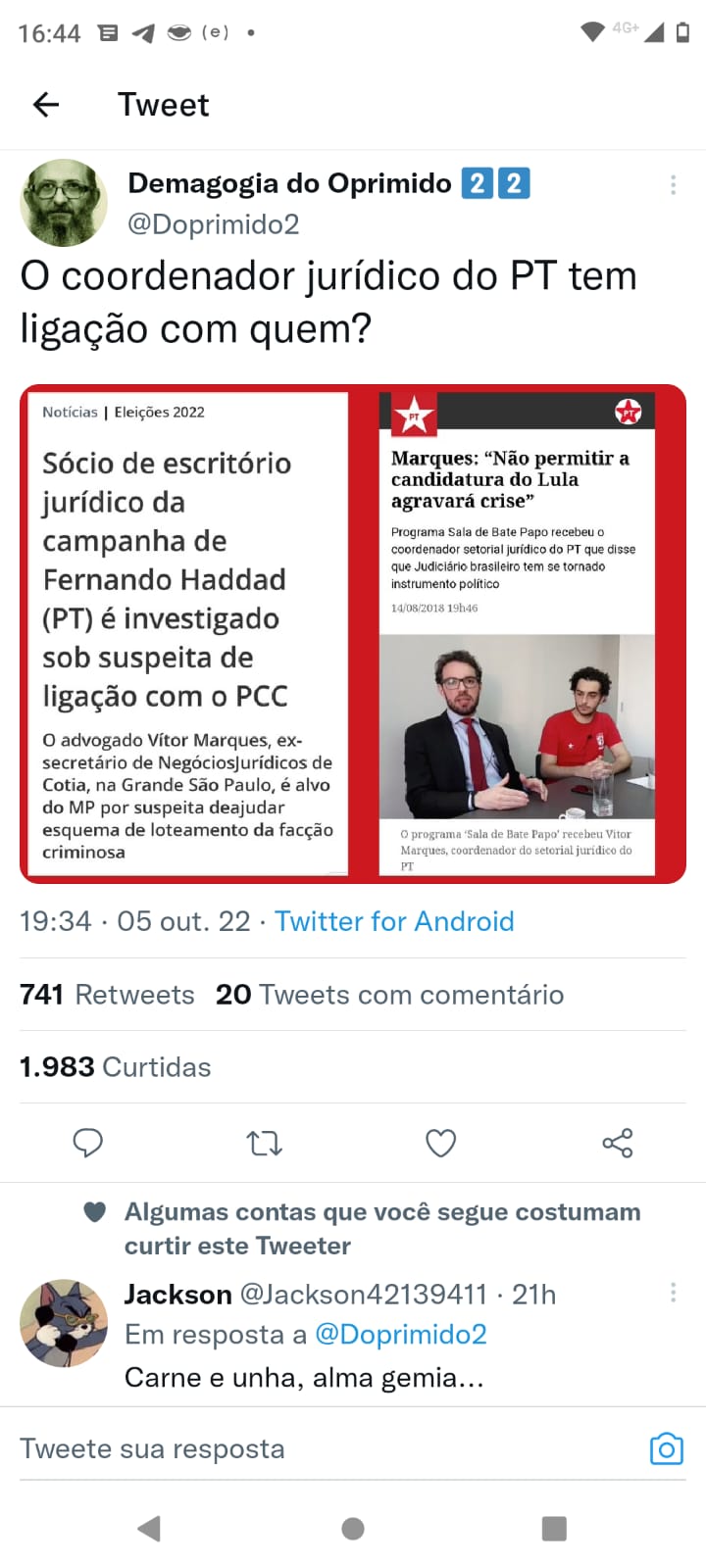
Task: Tap the Twitter for Android link
Action: coord(394,921)
